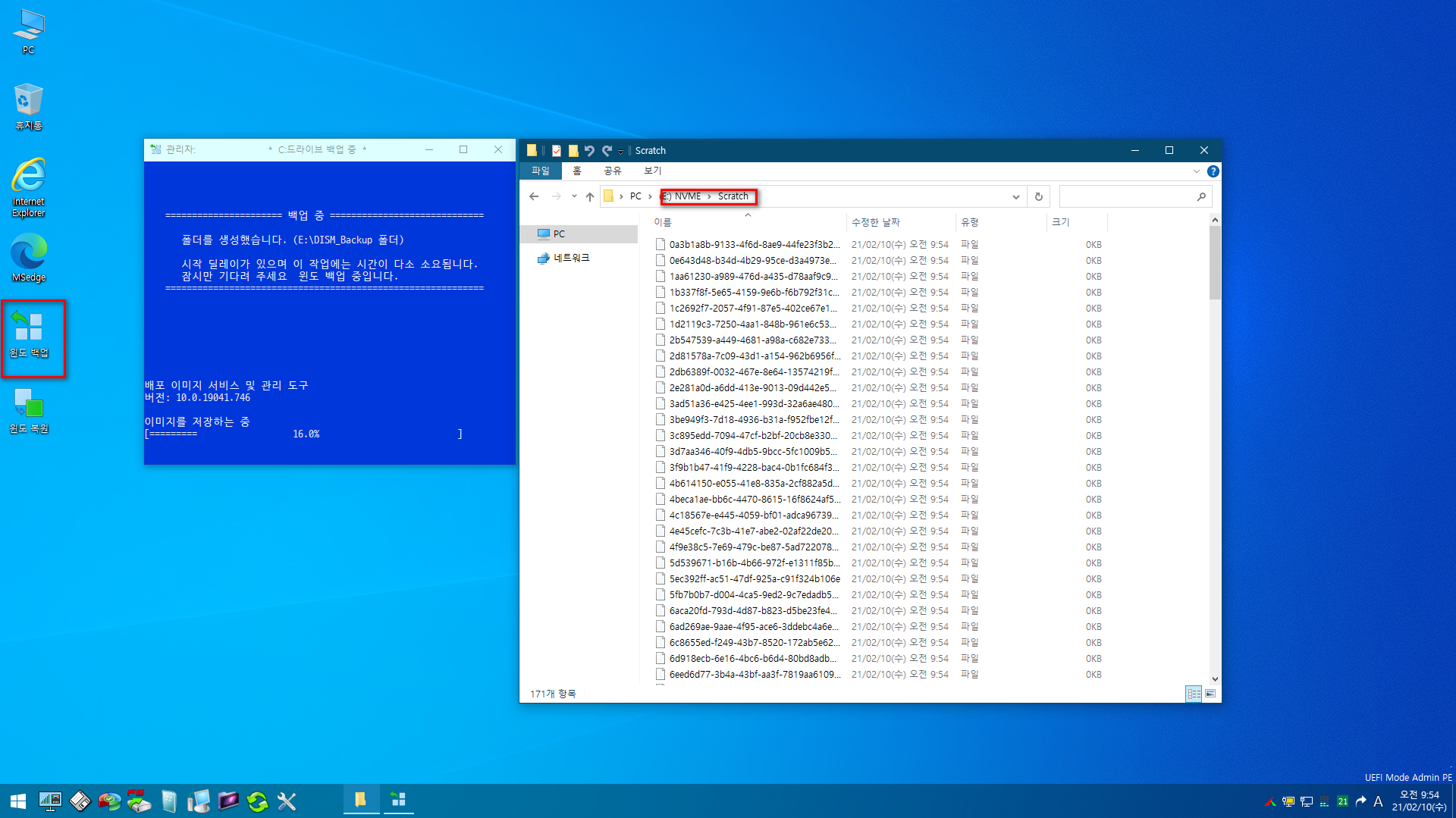Click the Redo quick access icon

pyautogui.click(x=607, y=150)
